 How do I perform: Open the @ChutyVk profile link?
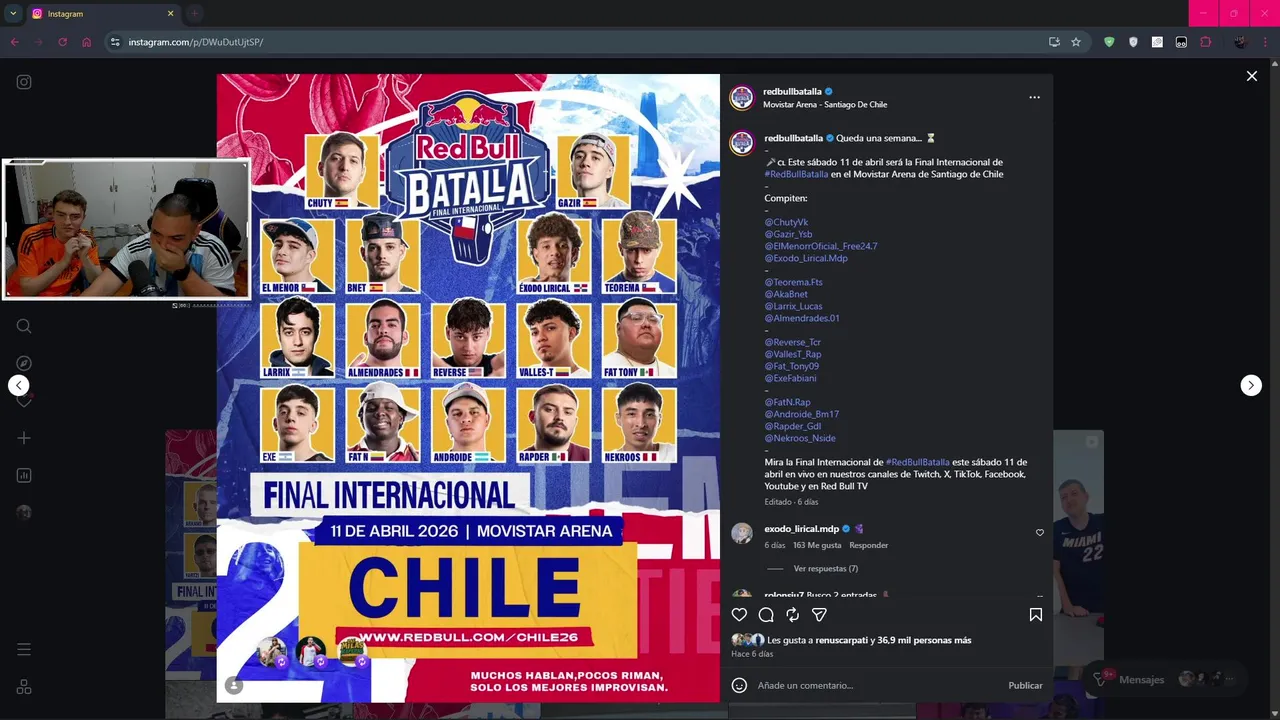pos(786,222)
